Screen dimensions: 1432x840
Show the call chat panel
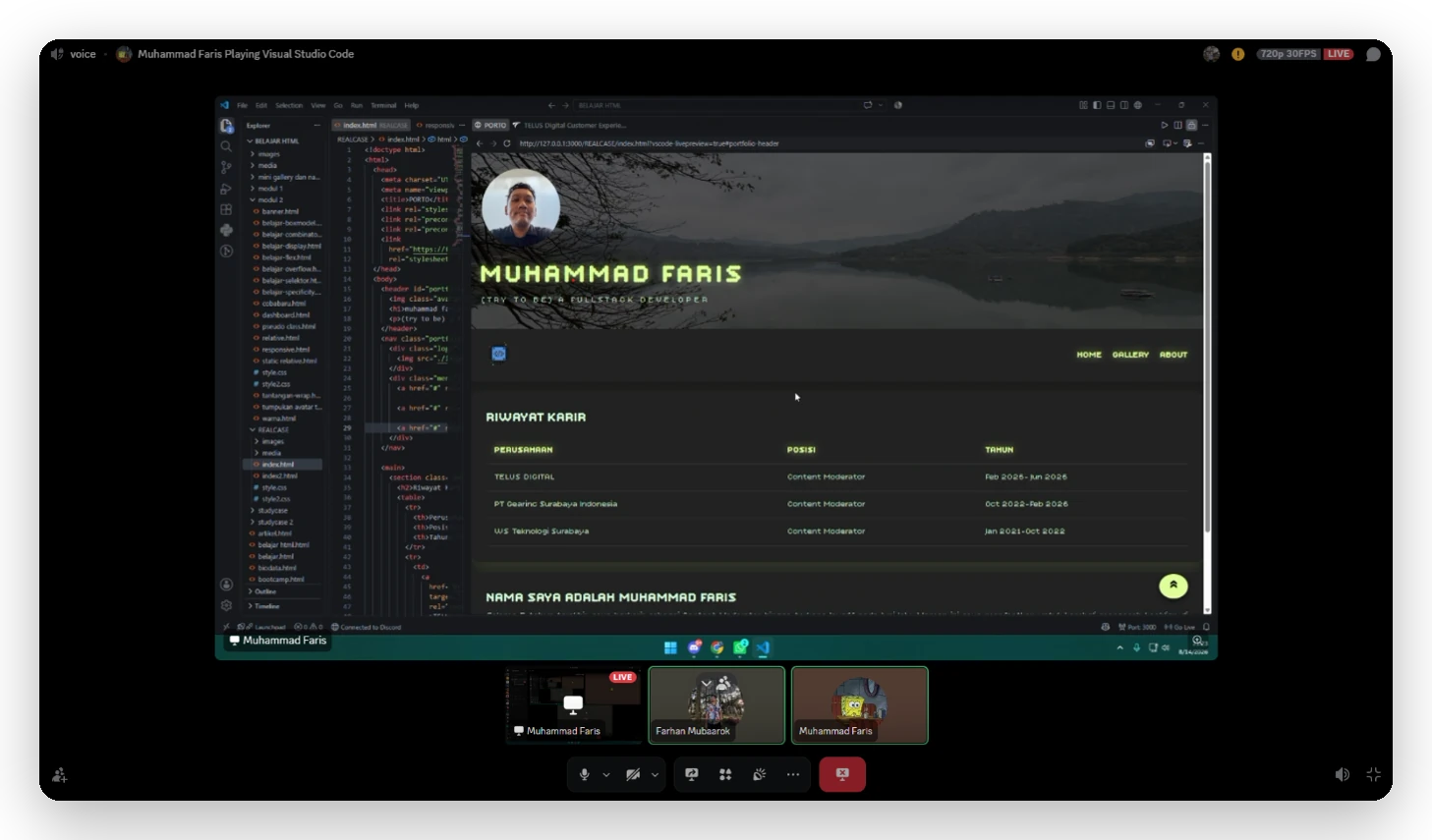1373,54
